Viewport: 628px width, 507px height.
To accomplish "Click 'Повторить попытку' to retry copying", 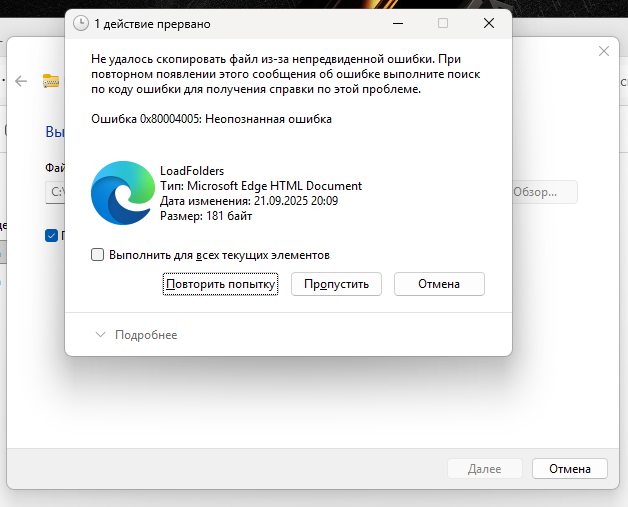I will [x=220, y=284].
